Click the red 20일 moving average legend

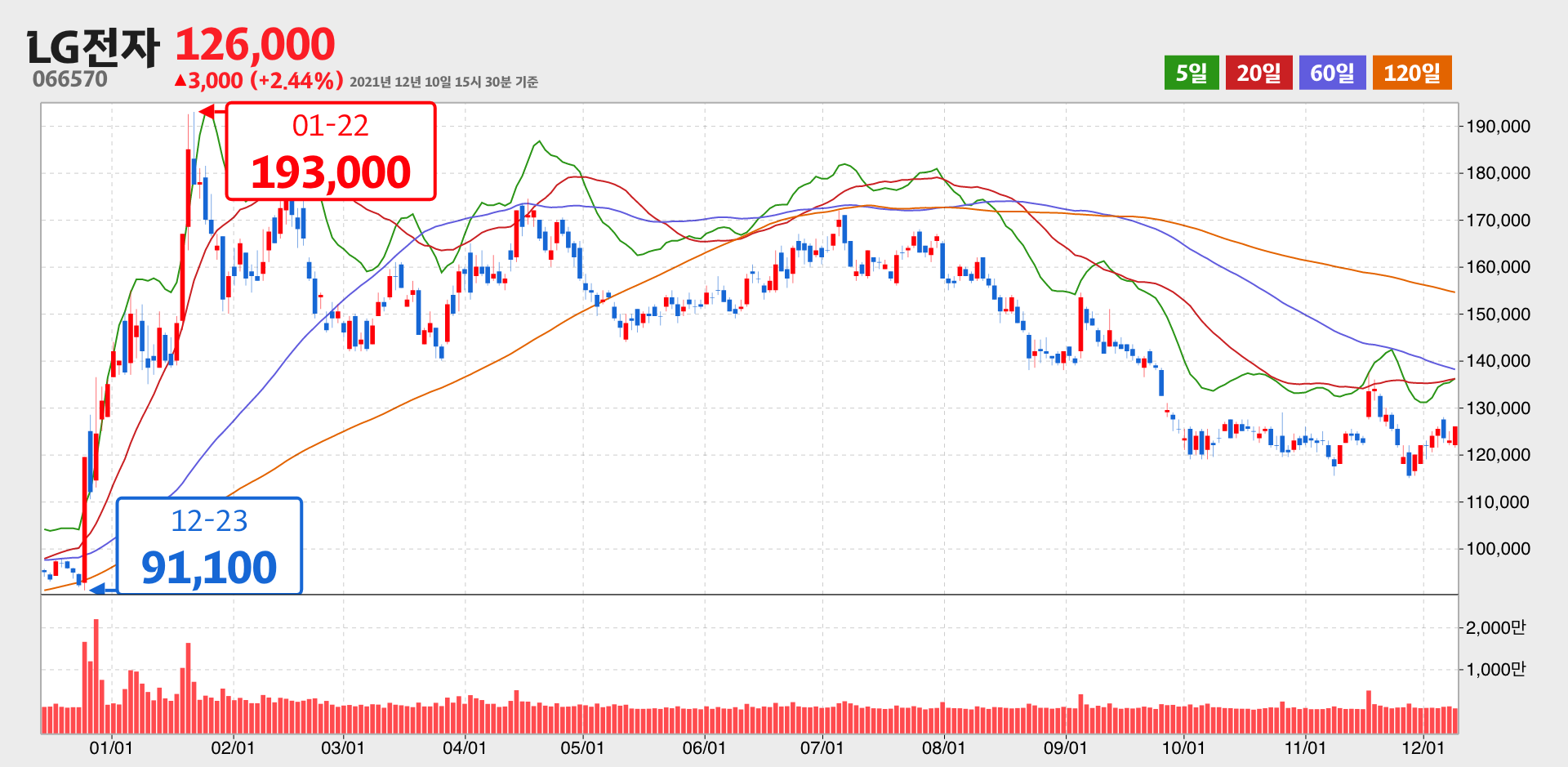click(1258, 73)
